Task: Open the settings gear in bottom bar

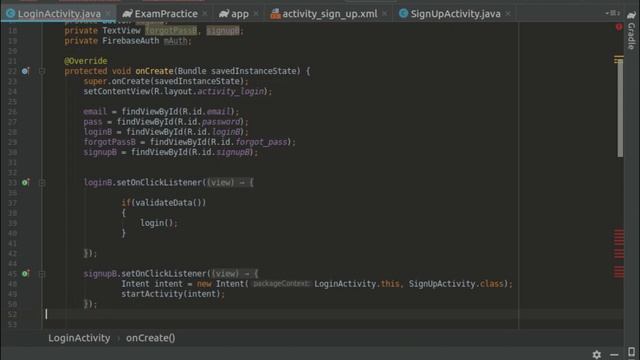Action: [596, 354]
